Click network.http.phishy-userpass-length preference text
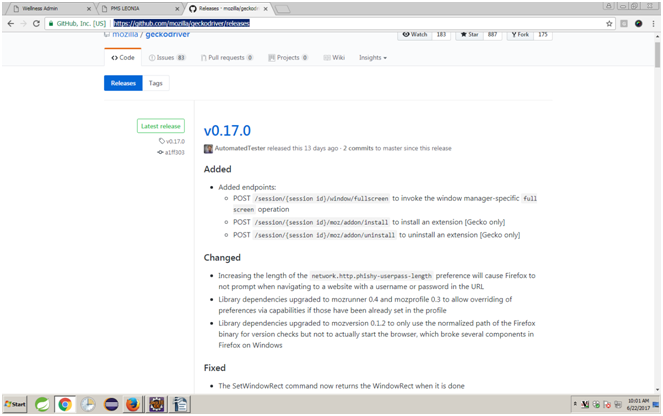663x416 pixels. click(x=371, y=276)
